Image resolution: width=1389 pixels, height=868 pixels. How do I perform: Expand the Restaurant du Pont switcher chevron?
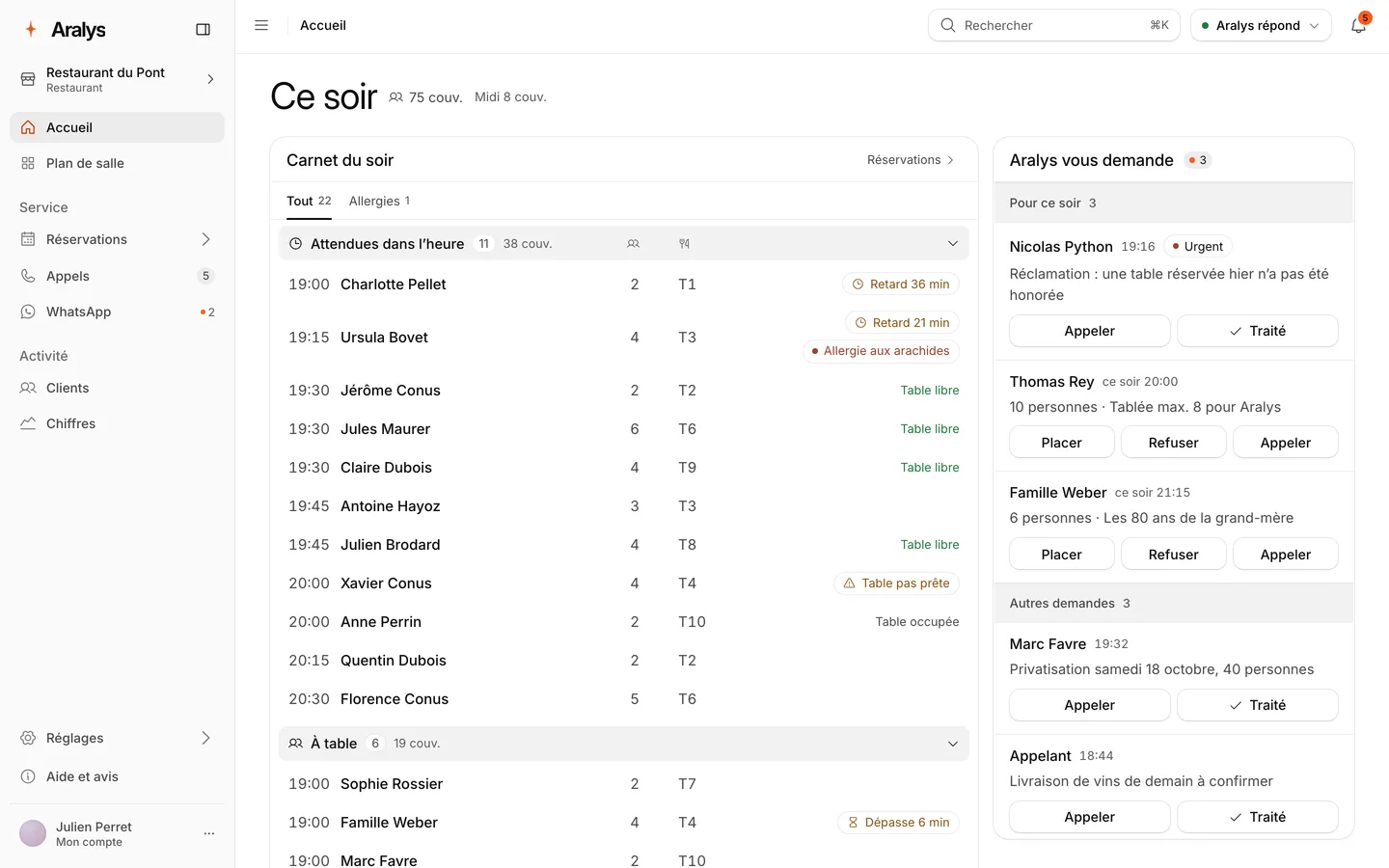click(210, 79)
